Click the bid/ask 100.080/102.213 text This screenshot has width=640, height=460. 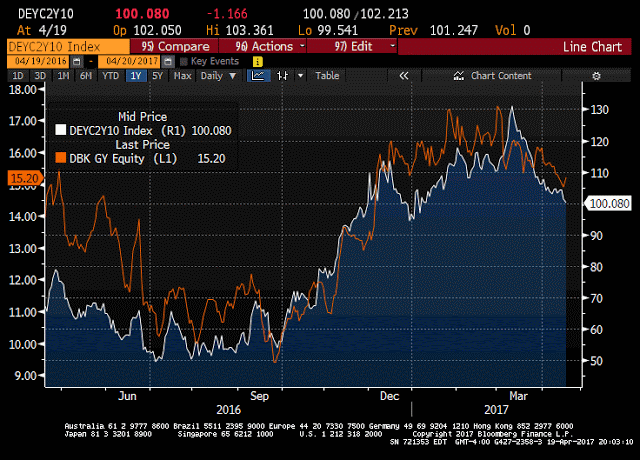pos(356,14)
